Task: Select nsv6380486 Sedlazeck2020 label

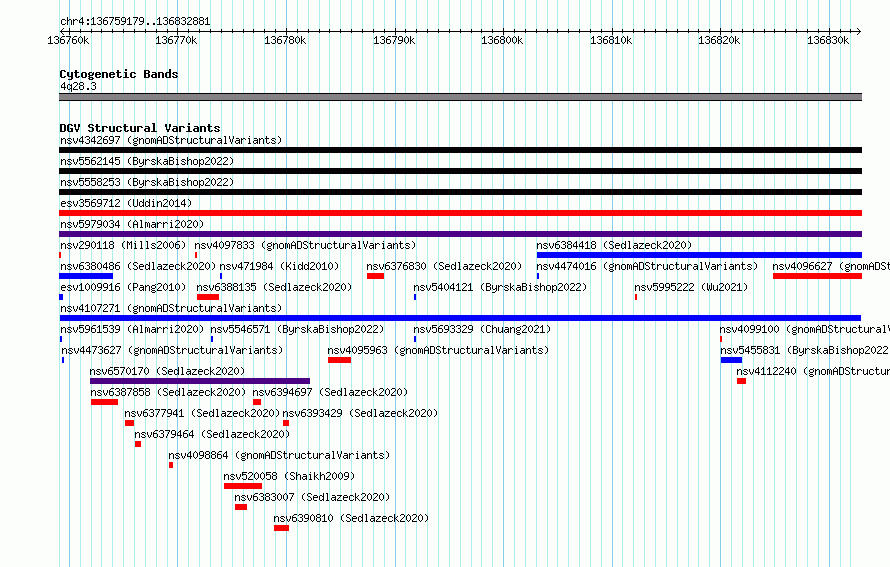Action: (138, 266)
